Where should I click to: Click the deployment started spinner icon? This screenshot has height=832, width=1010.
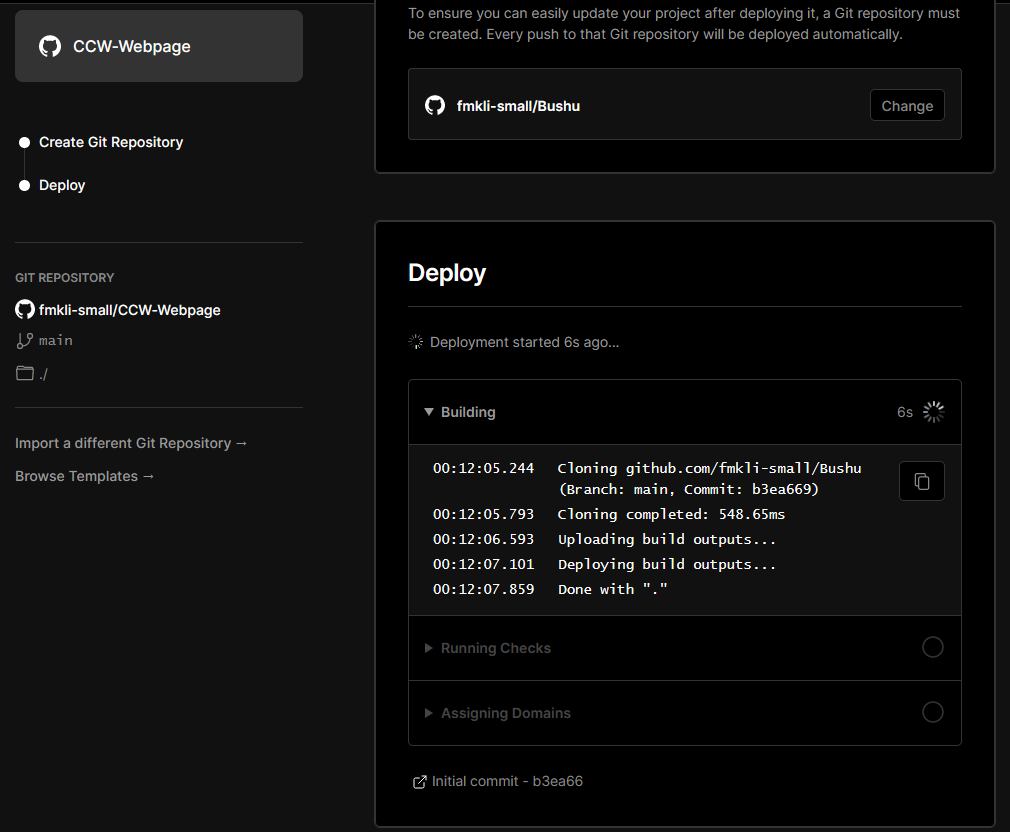(x=416, y=342)
